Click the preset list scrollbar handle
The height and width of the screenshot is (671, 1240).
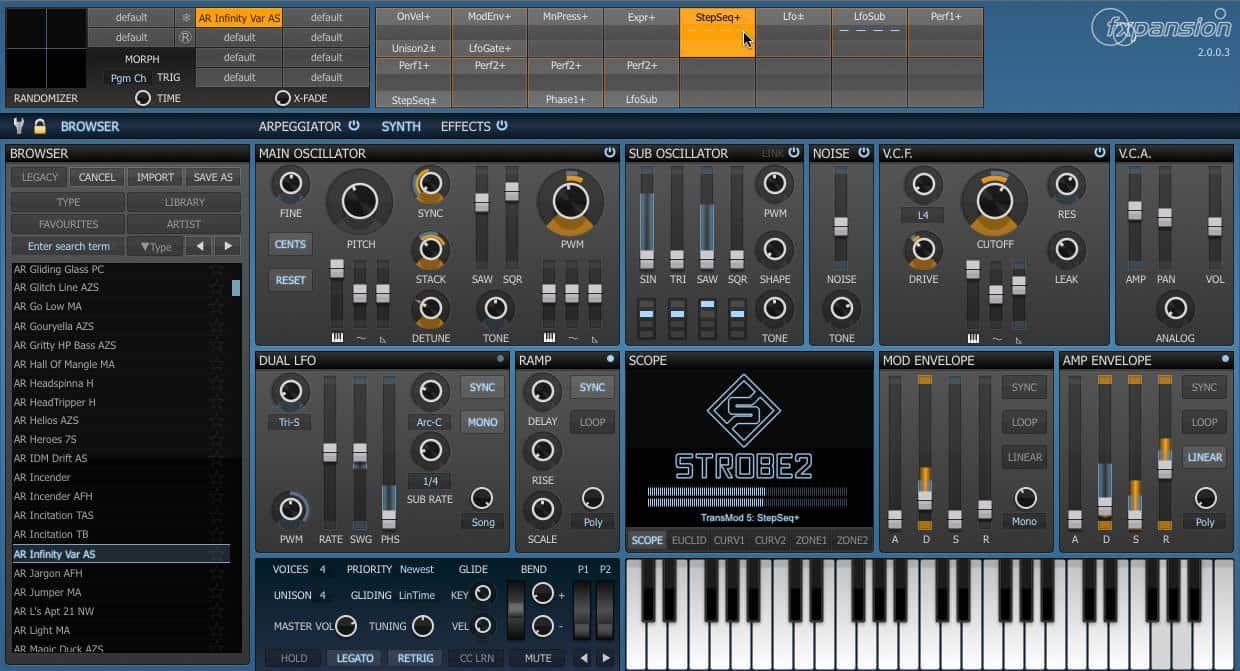click(236, 288)
